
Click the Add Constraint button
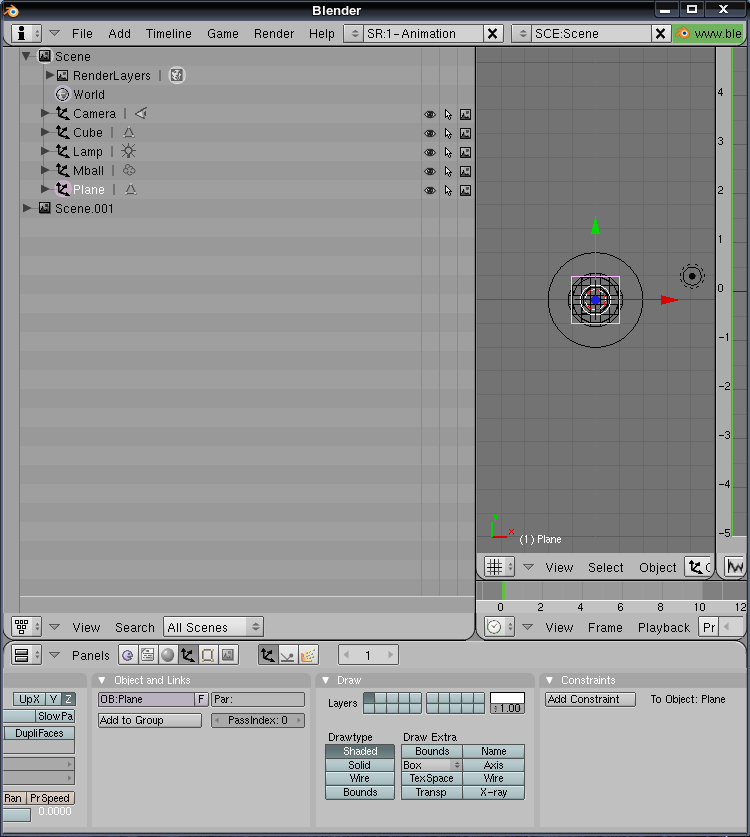click(x=590, y=699)
